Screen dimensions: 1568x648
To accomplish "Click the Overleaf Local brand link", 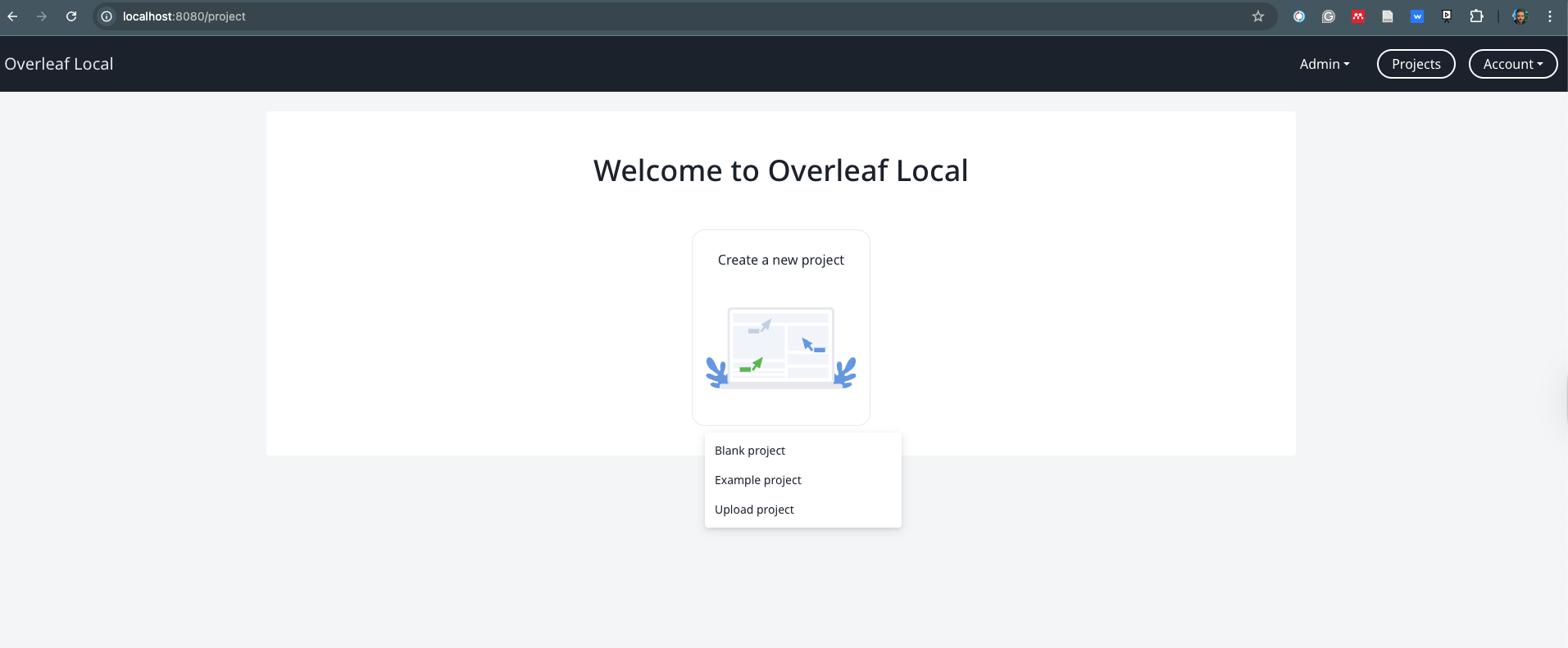I will (x=59, y=64).
